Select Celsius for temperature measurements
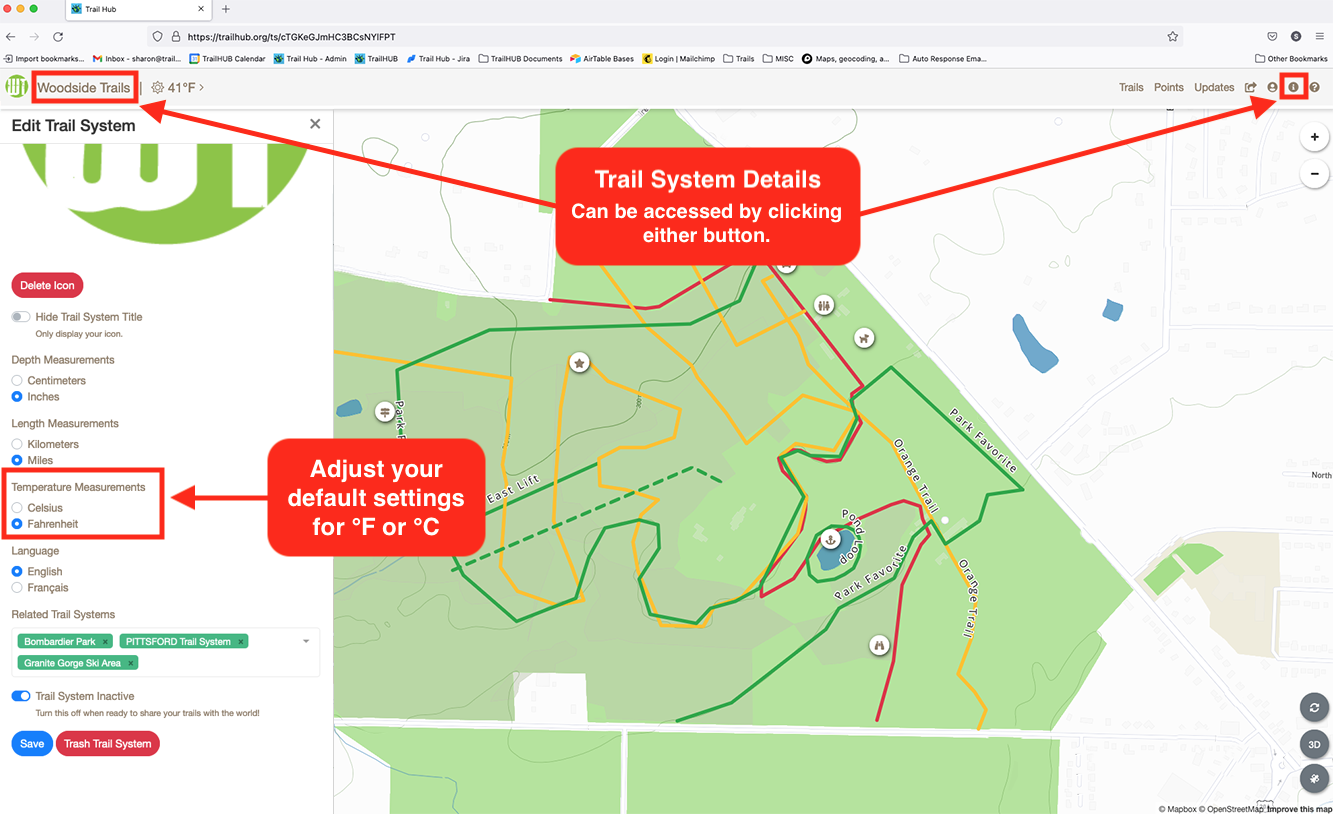Image resolution: width=1333 pixels, height=814 pixels. coord(17,508)
